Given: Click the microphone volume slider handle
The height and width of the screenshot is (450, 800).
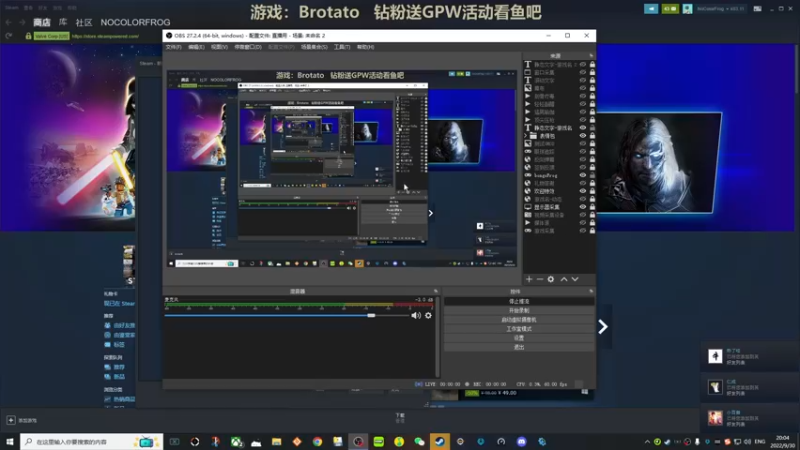Looking at the screenshot, I should click(371, 315).
